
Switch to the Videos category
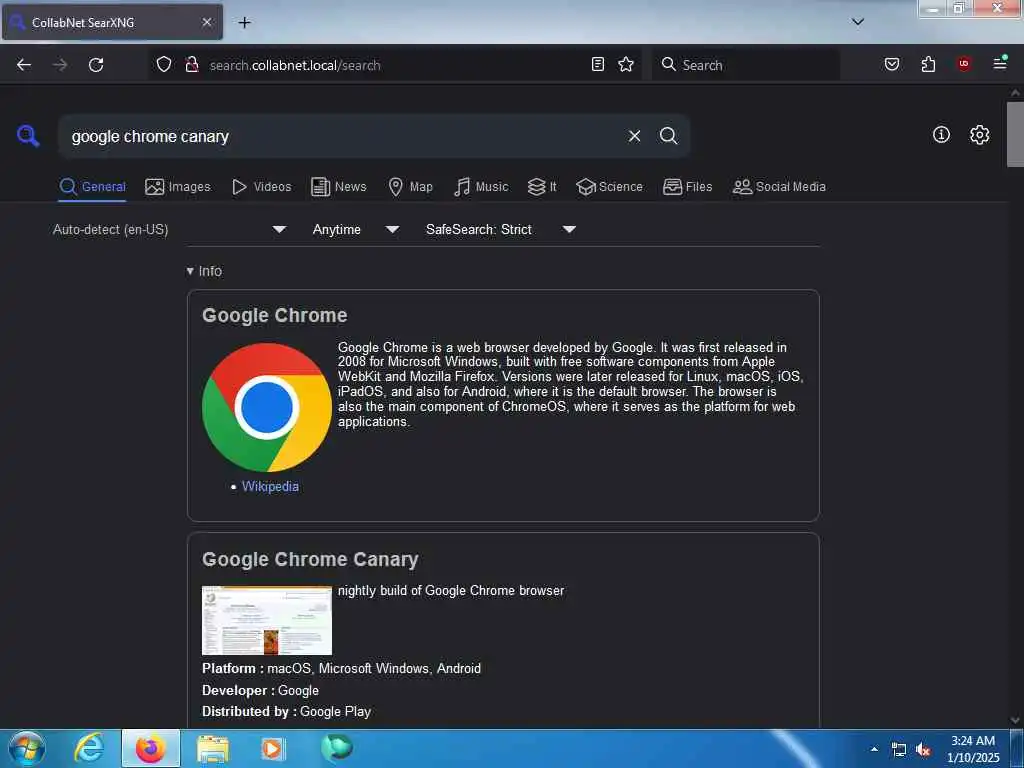pos(261,187)
